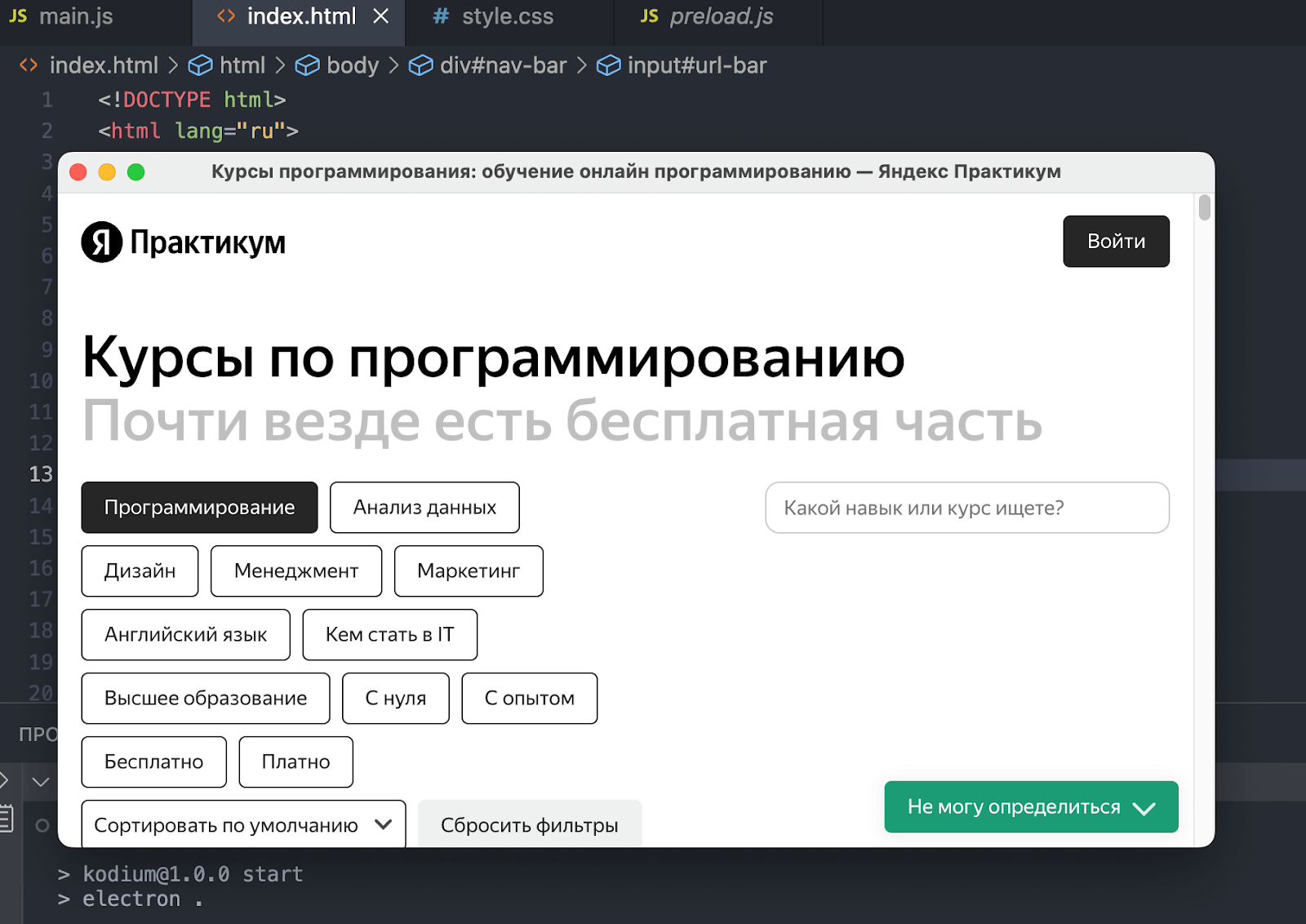Image resolution: width=1306 pixels, height=924 pixels.
Task: Click the JS icon on the preload.js tab
Action: [649, 15]
